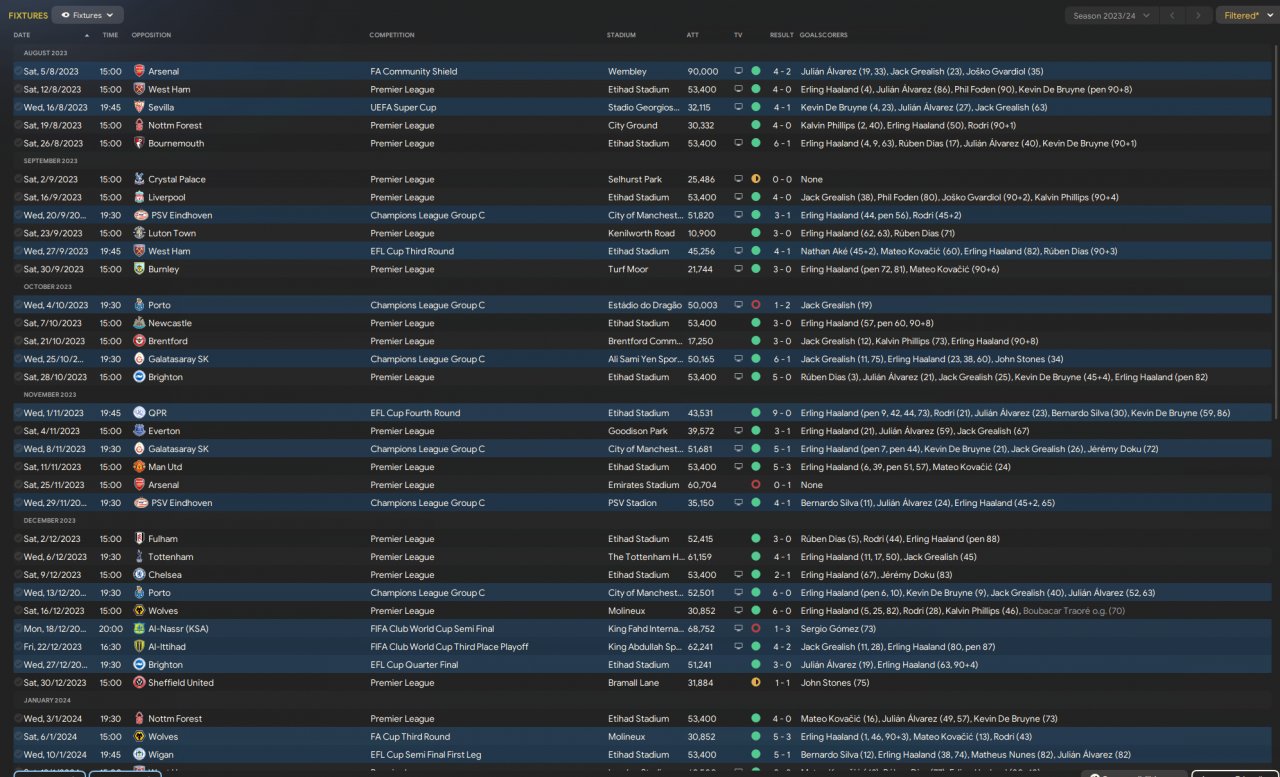
Task: Tick the selection circle on the Sheffield United row
Action: (17, 684)
